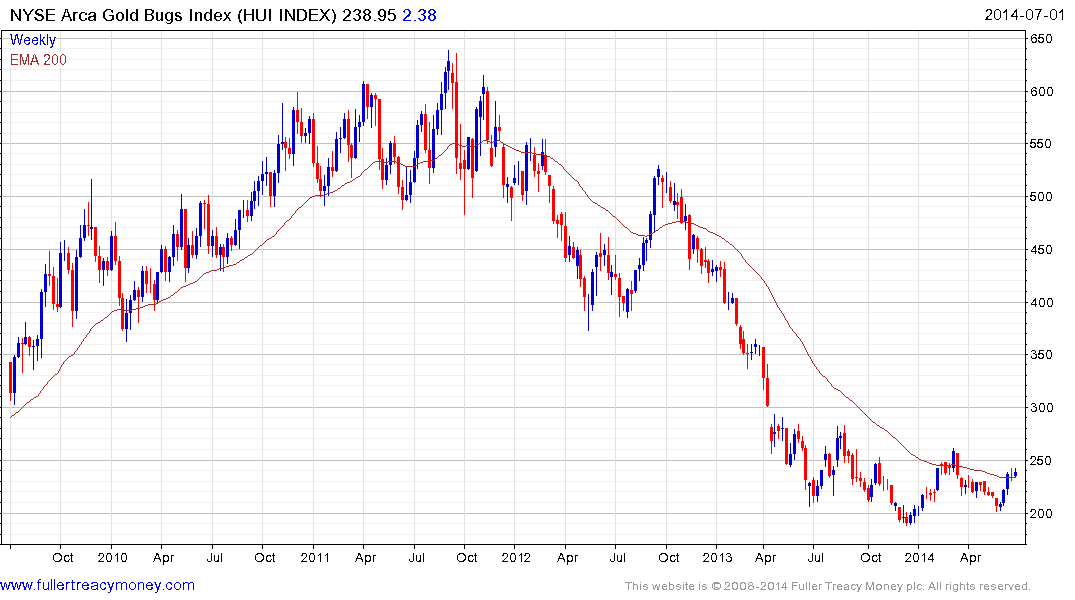This screenshot has width=1075, height=600.
Task: Open the www.fullertreacymoney.com link
Action: (x=97, y=586)
